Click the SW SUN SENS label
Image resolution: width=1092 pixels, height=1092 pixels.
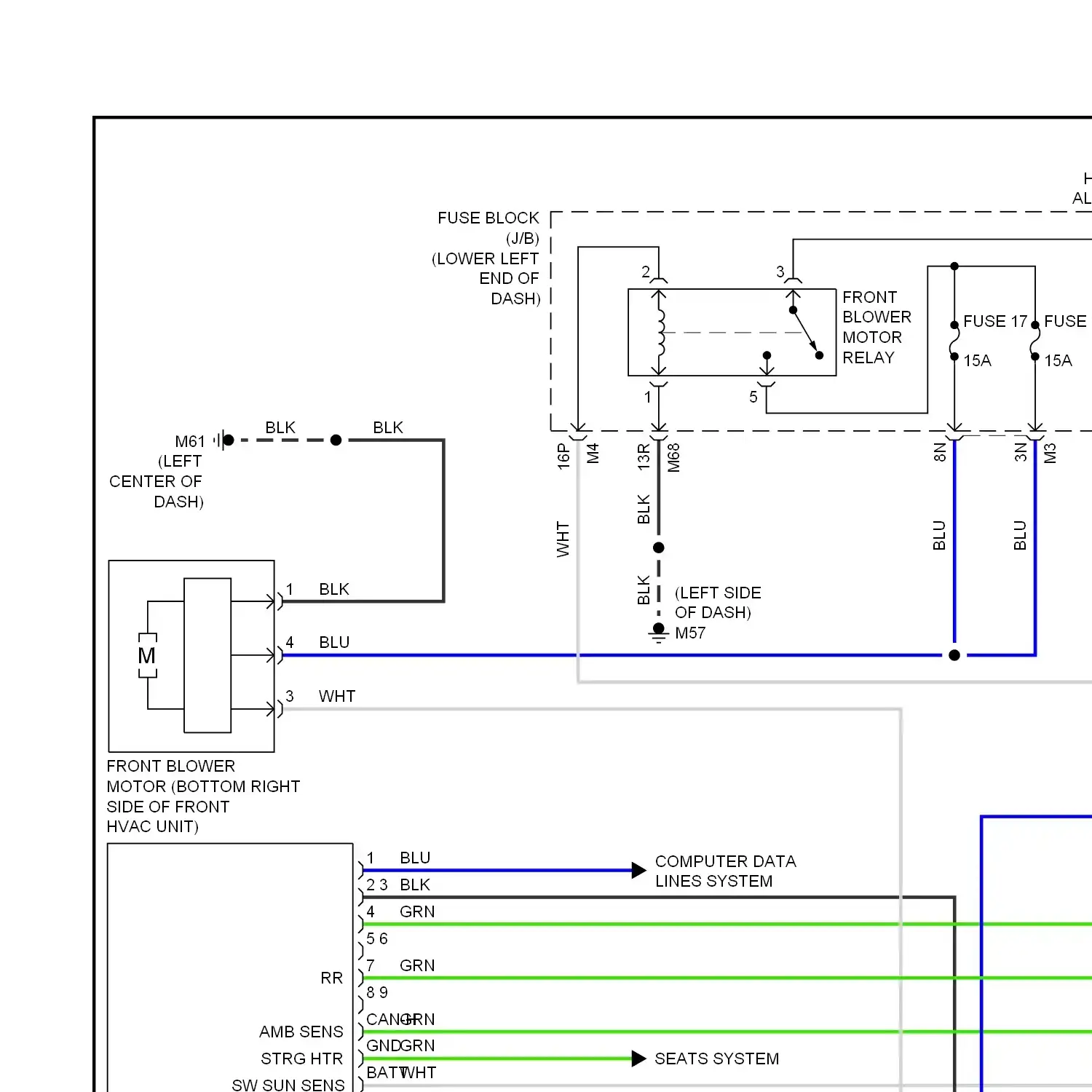pos(288,1085)
